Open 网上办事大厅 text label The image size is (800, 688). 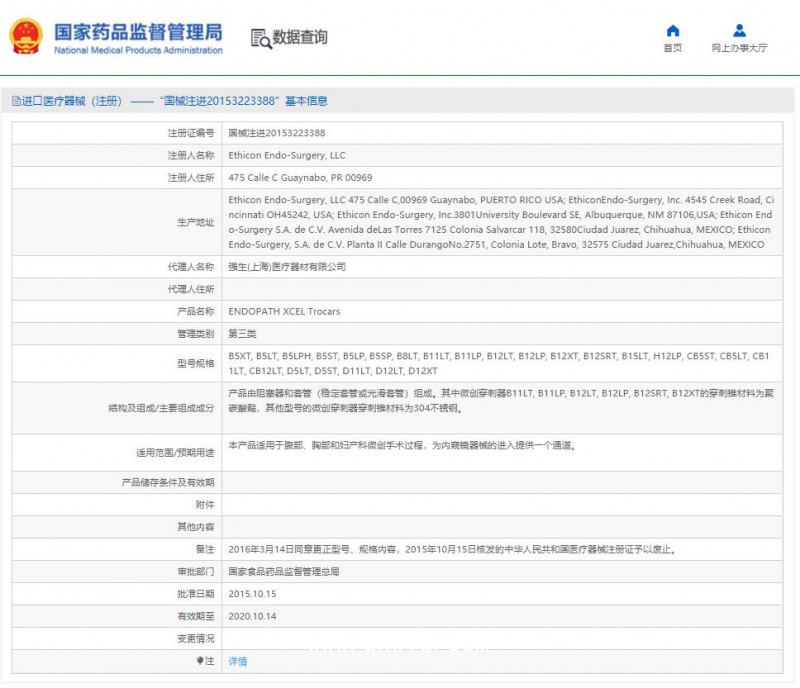pyautogui.click(x=739, y=48)
